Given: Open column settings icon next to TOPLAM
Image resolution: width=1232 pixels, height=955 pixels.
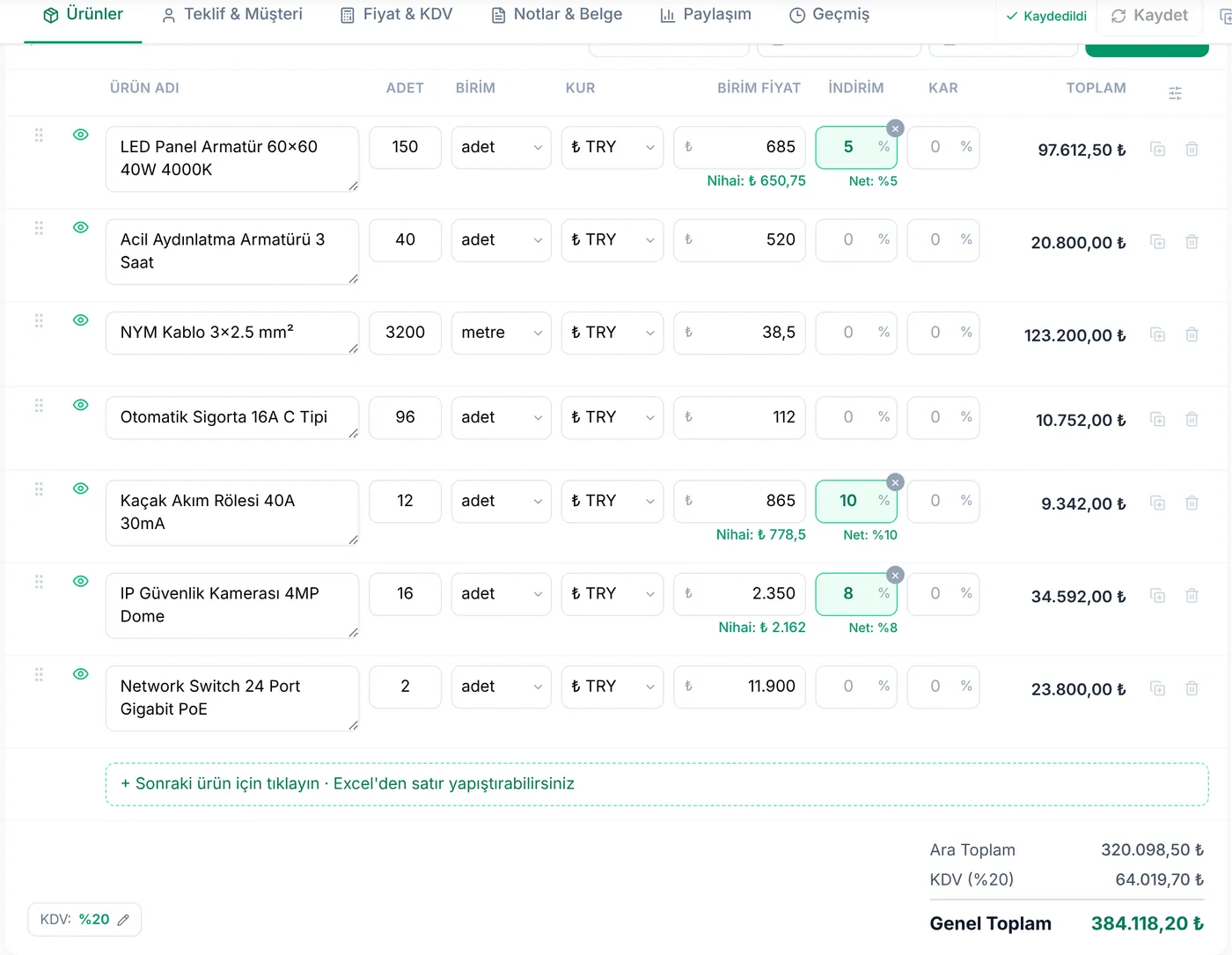Looking at the screenshot, I should pyautogui.click(x=1175, y=93).
